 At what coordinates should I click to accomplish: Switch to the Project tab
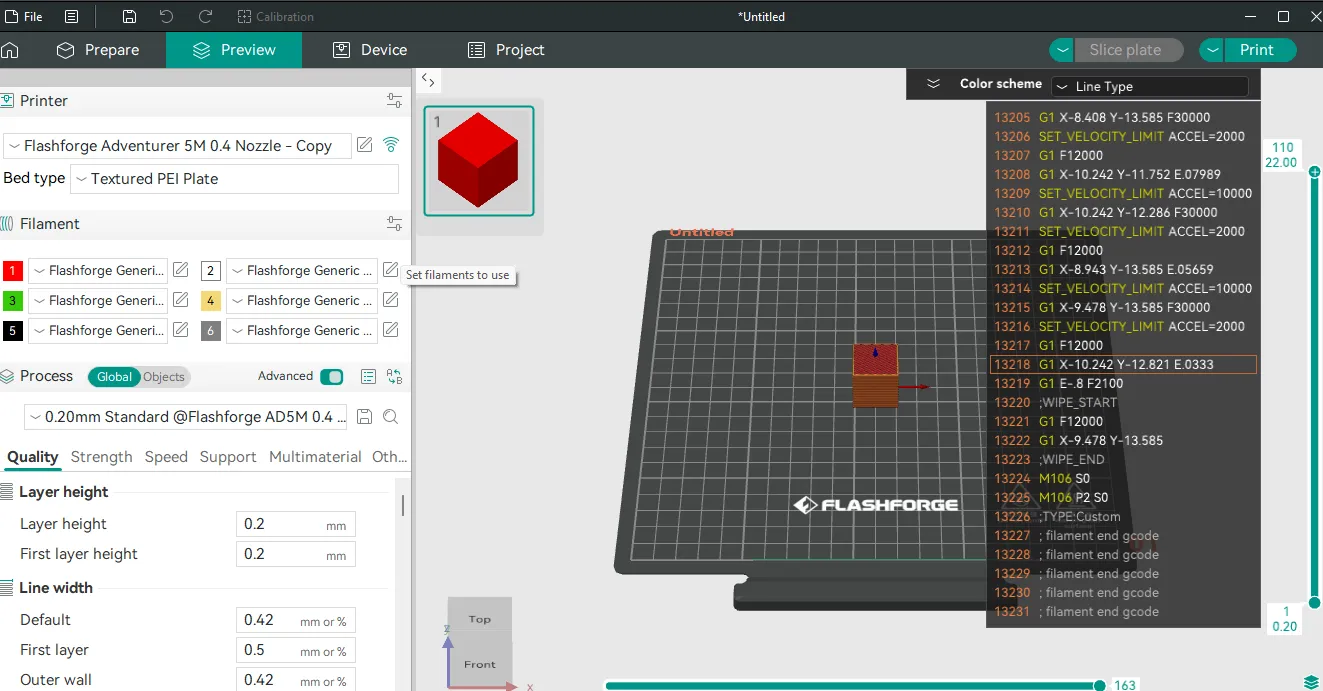506,50
